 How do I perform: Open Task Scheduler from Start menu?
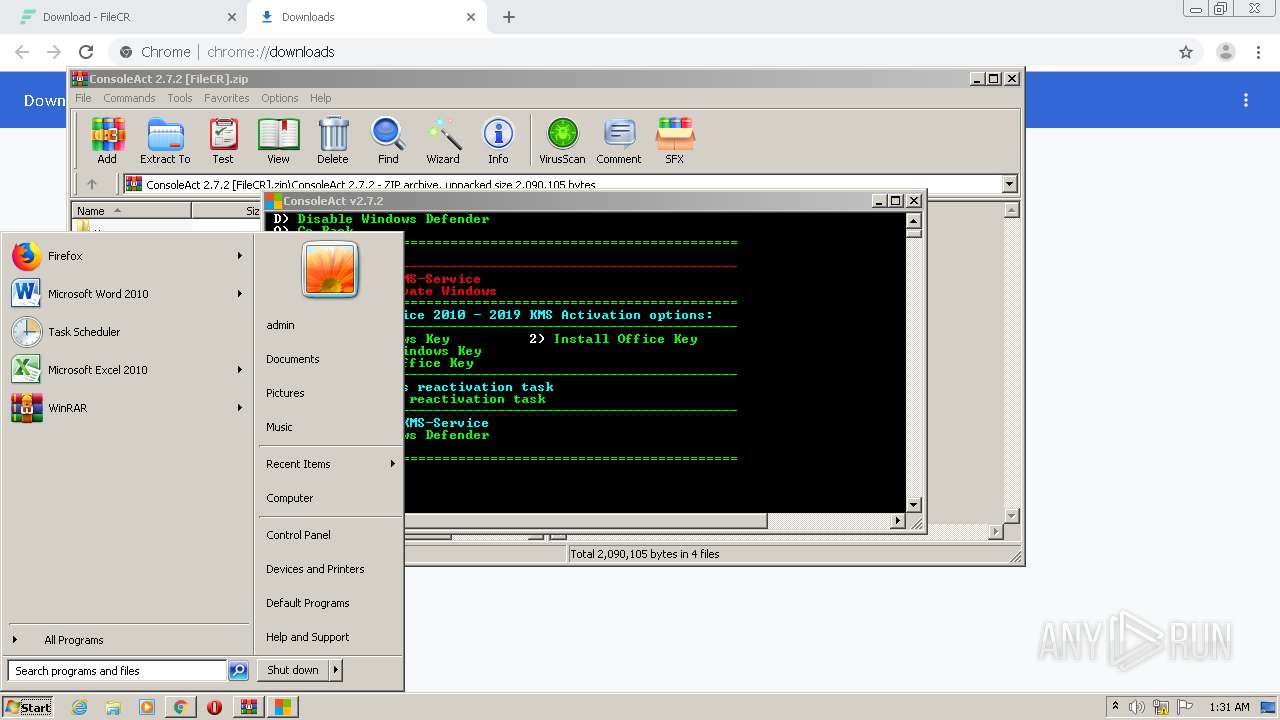point(127,332)
